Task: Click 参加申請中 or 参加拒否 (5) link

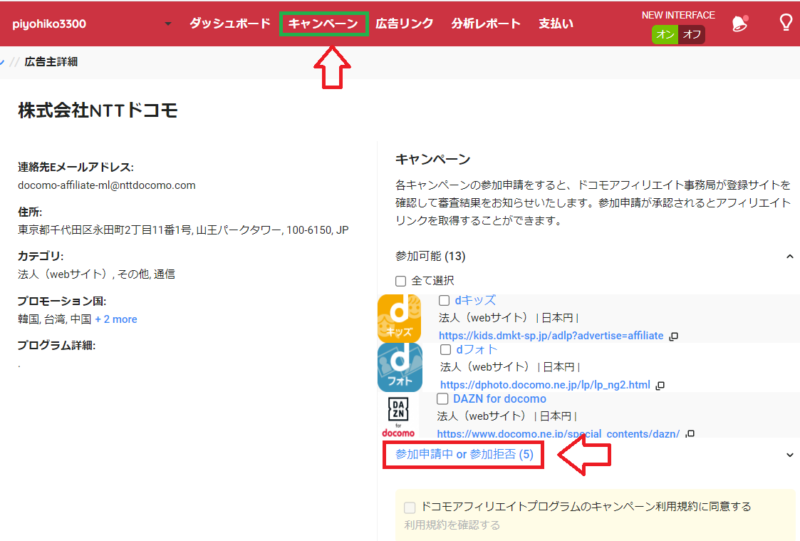Action: (x=464, y=454)
